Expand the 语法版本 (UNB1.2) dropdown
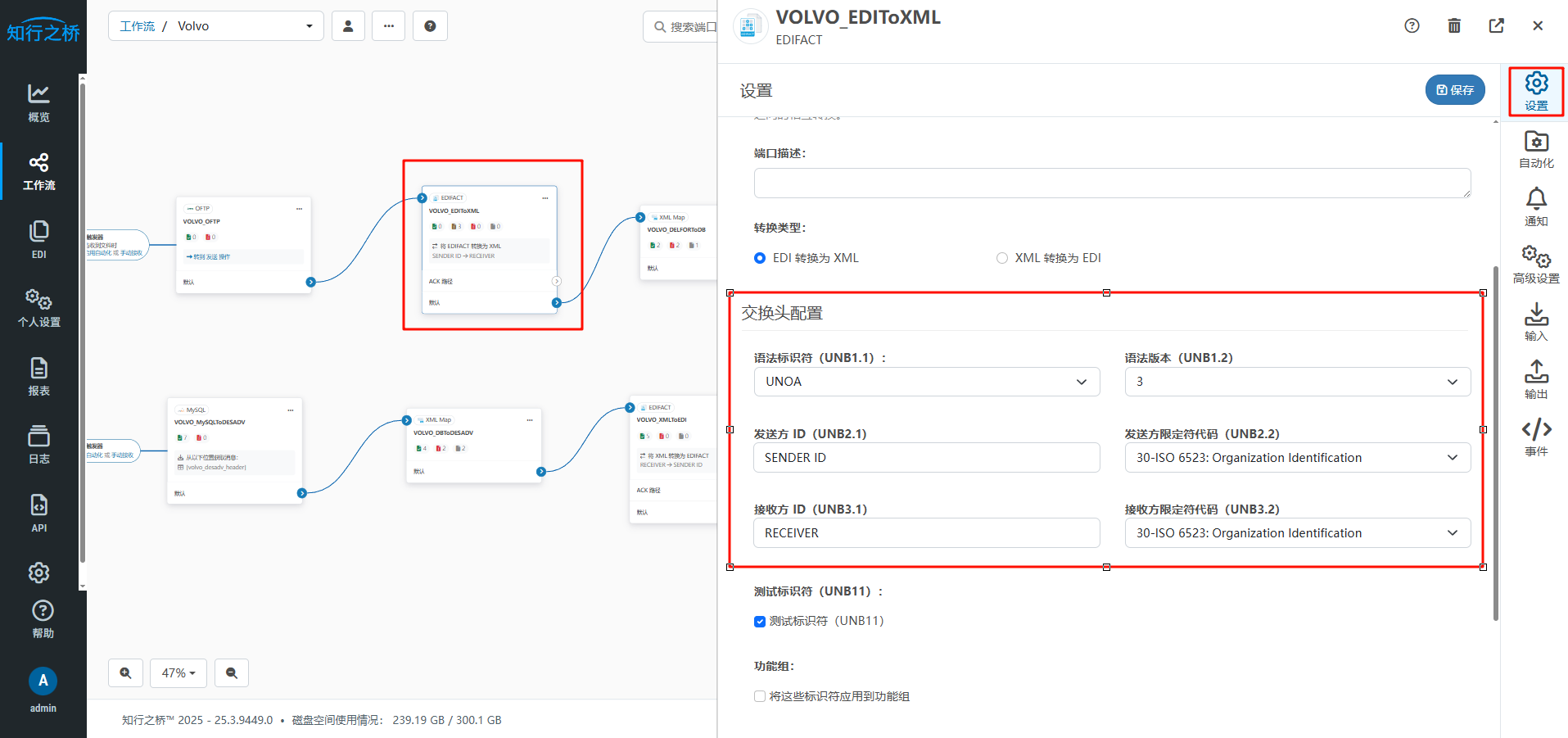 (x=1297, y=382)
